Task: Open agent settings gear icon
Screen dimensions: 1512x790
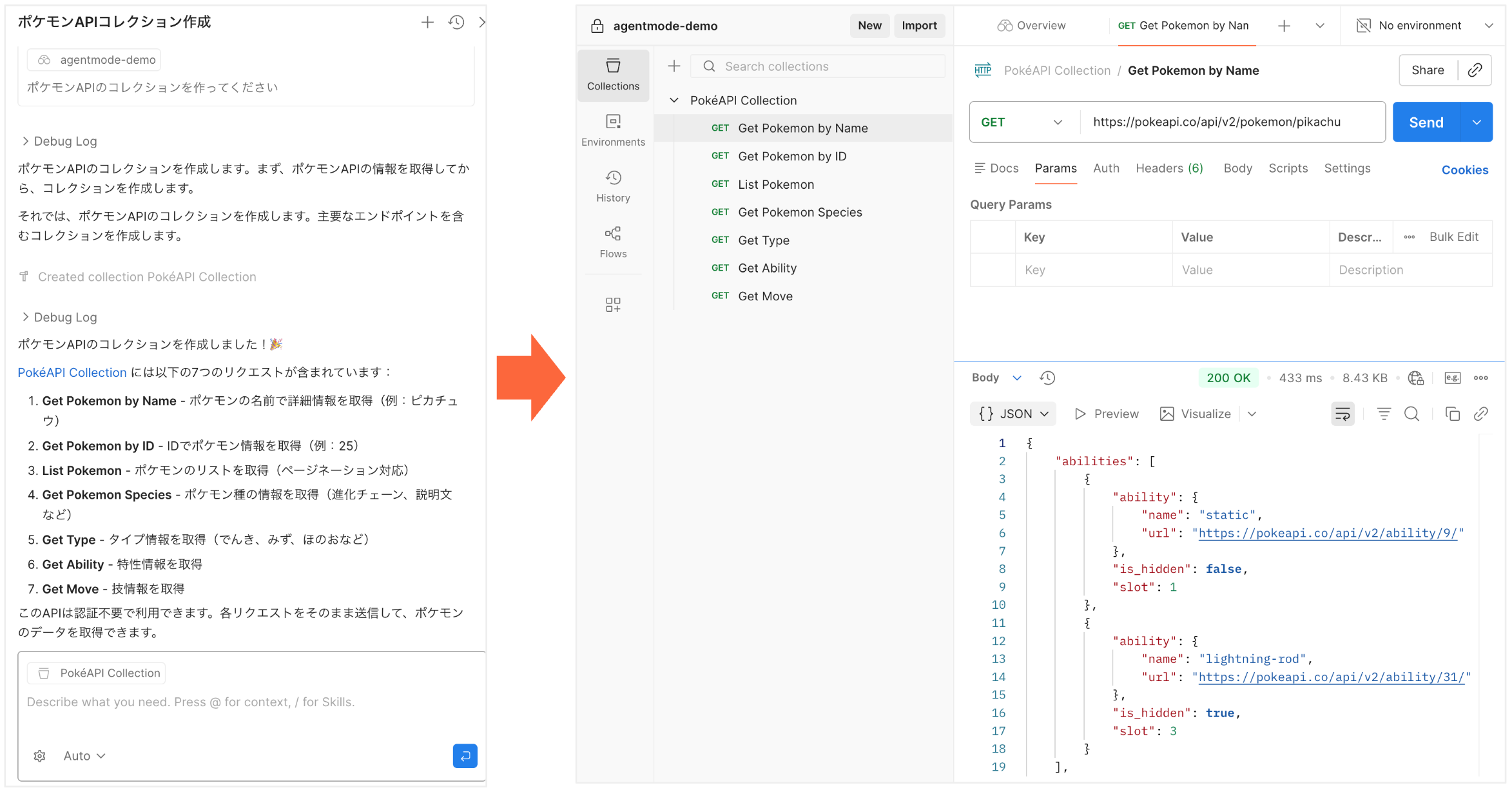Action: point(39,756)
